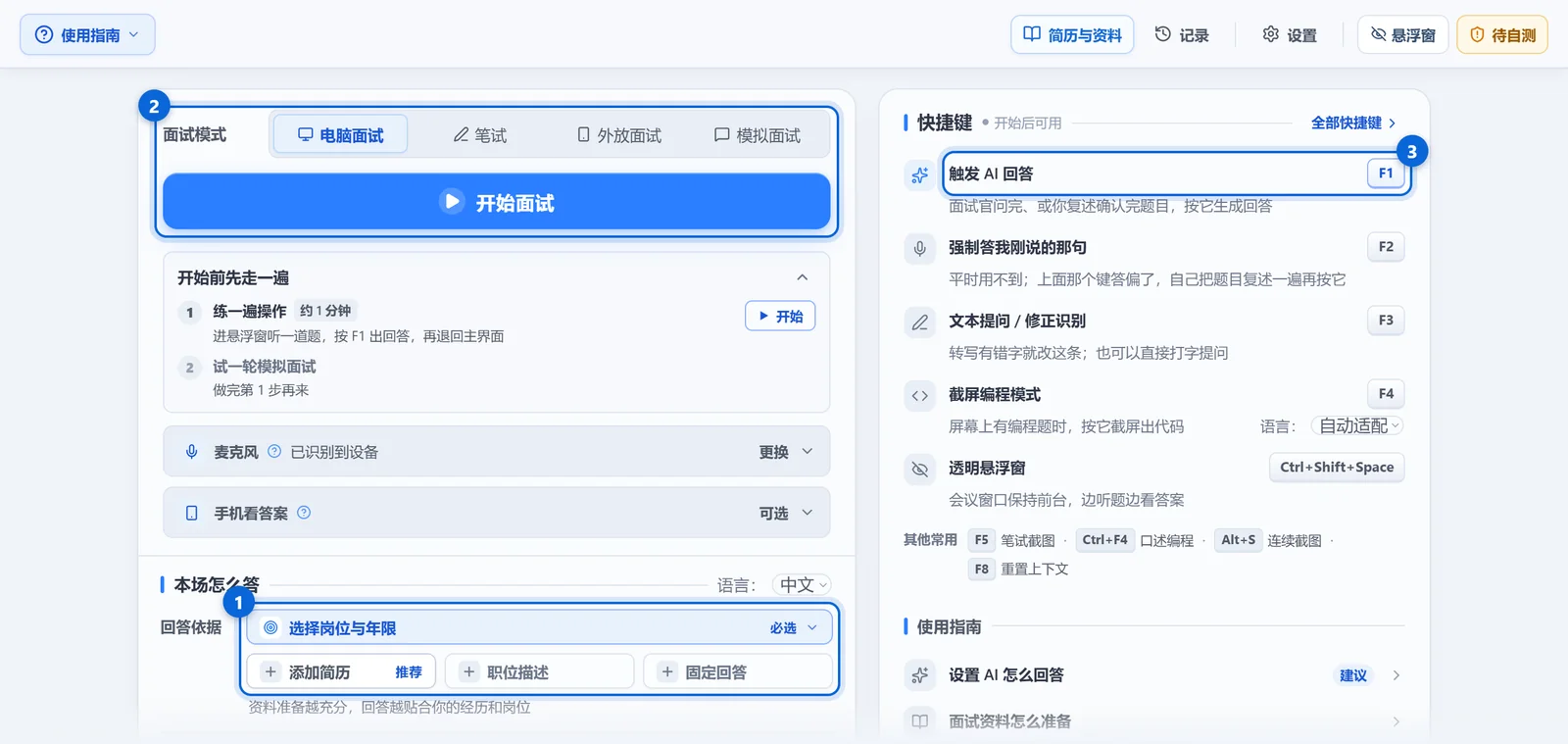
Task: Click the big 开始面试 button
Action: click(497, 202)
